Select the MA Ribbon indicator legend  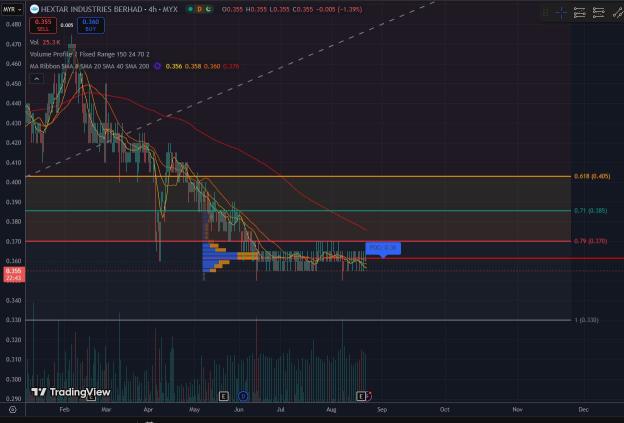(89, 66)
